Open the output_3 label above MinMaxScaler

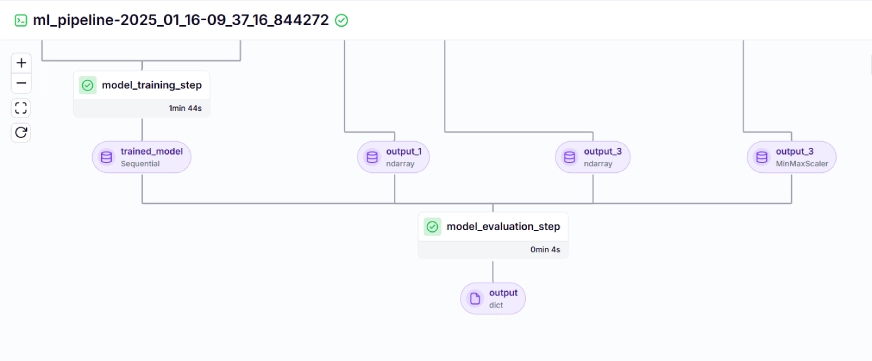[x=795, y=151]
